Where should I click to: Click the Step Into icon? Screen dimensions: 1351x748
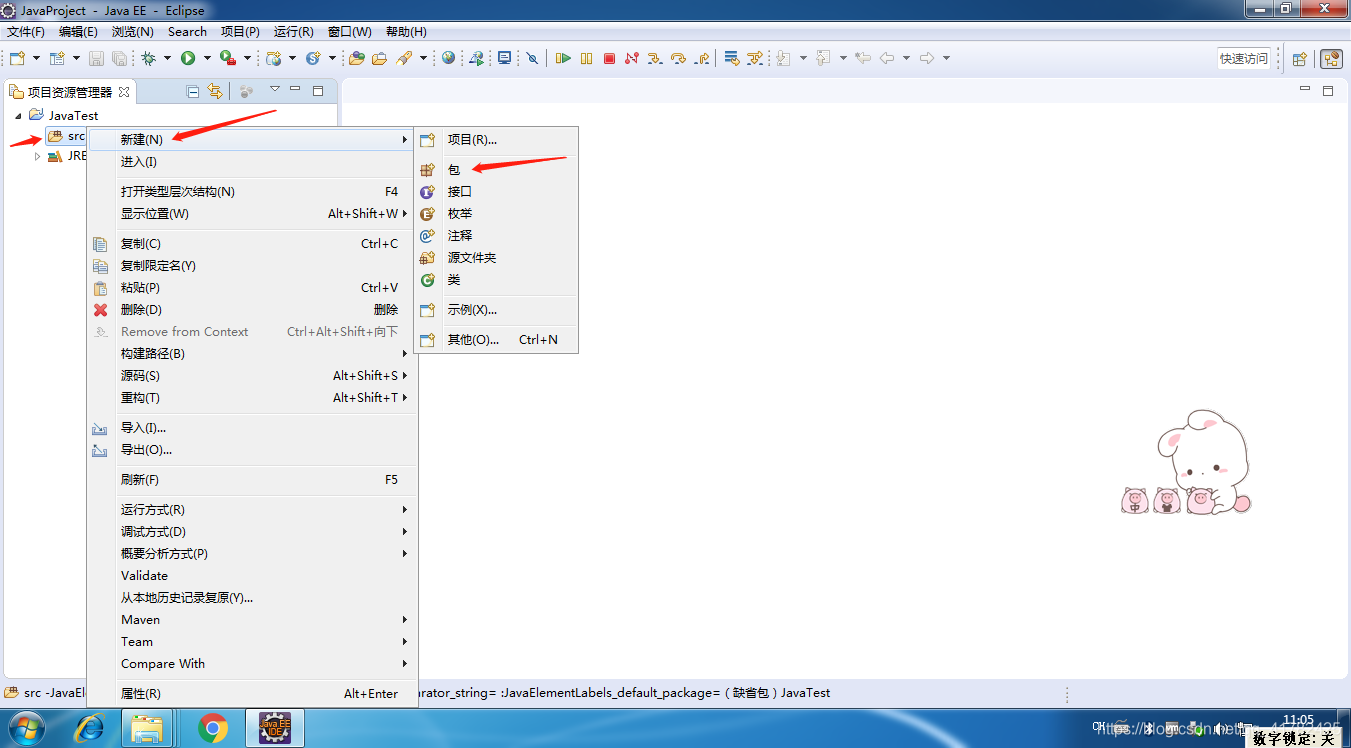(x=655, y=58)
